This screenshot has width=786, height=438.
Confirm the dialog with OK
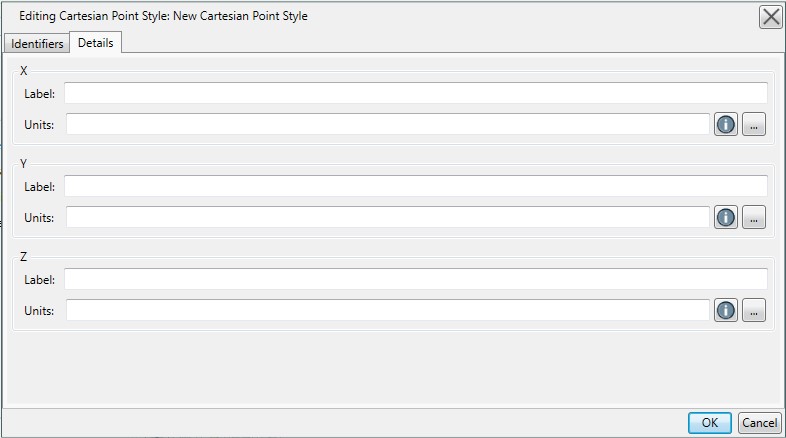[x=709, y=423]
